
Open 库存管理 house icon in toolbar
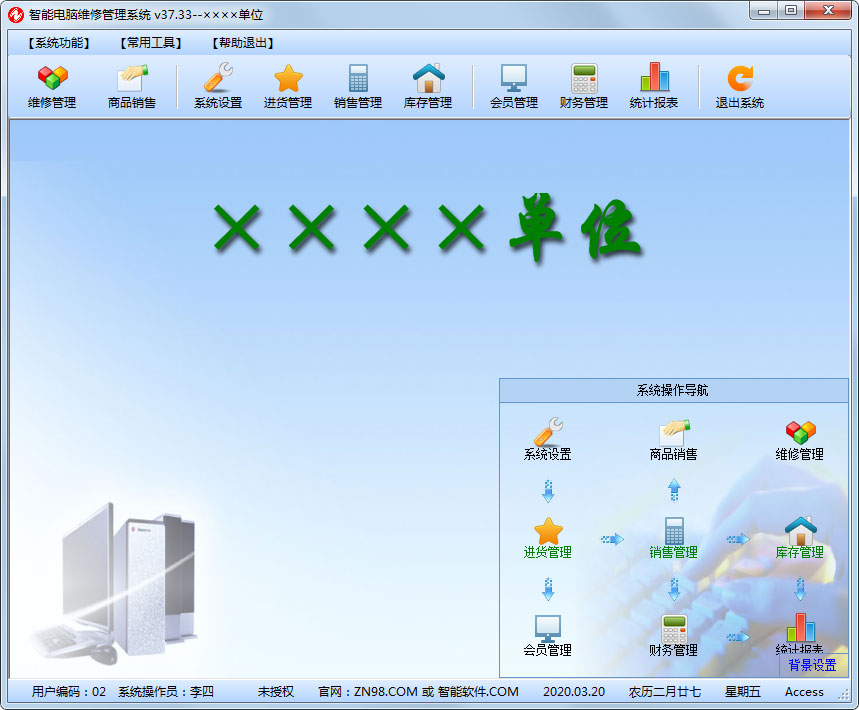pyautogui.click(x=428, y=87)
